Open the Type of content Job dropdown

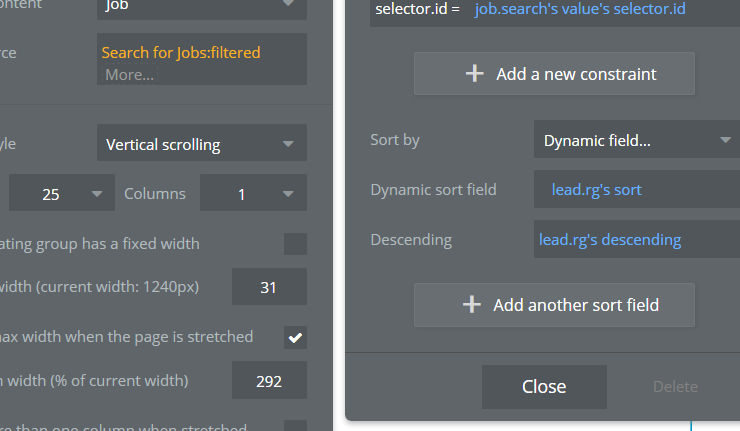tap(202, 8)
